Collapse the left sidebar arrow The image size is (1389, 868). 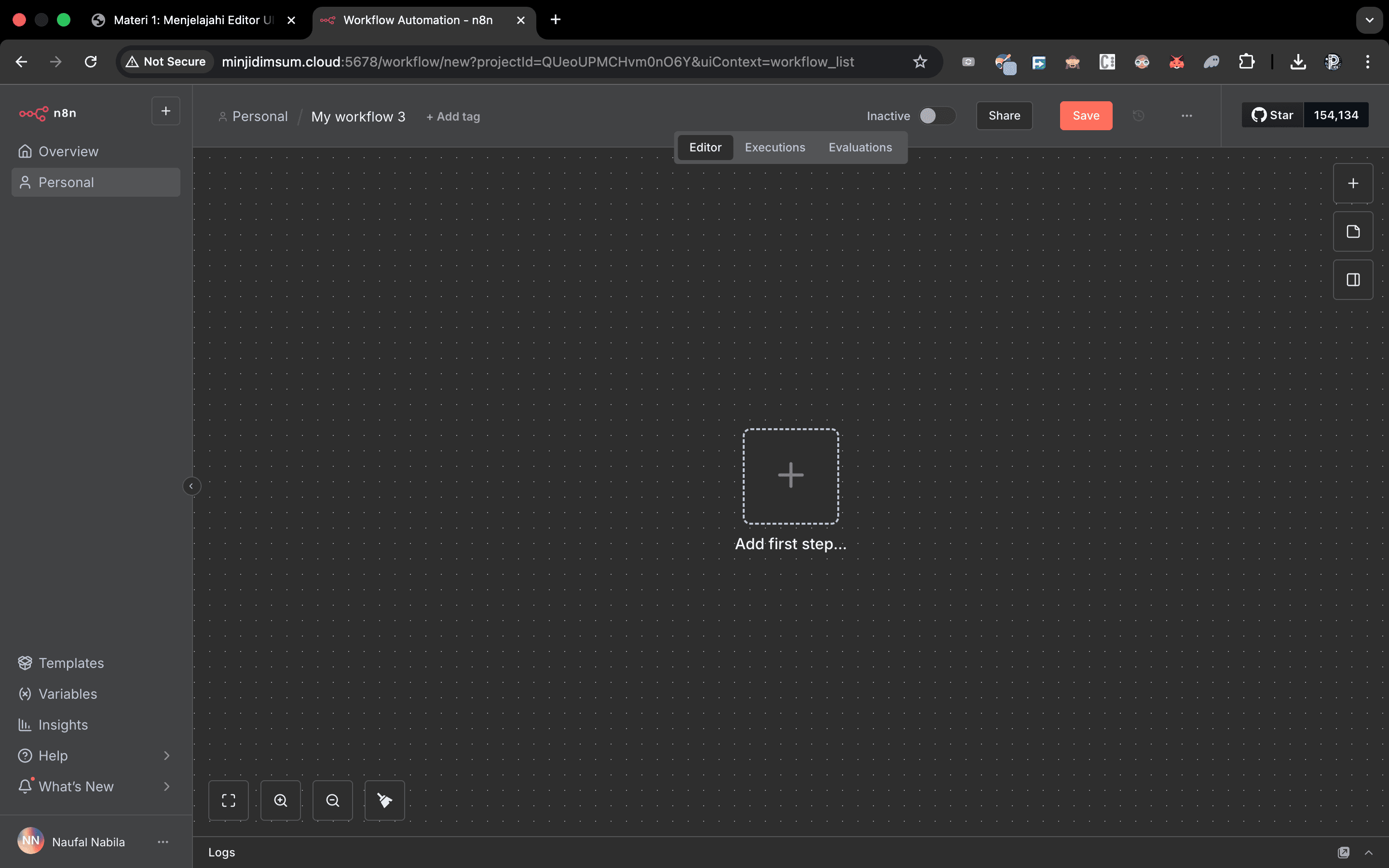pos(191,486)
